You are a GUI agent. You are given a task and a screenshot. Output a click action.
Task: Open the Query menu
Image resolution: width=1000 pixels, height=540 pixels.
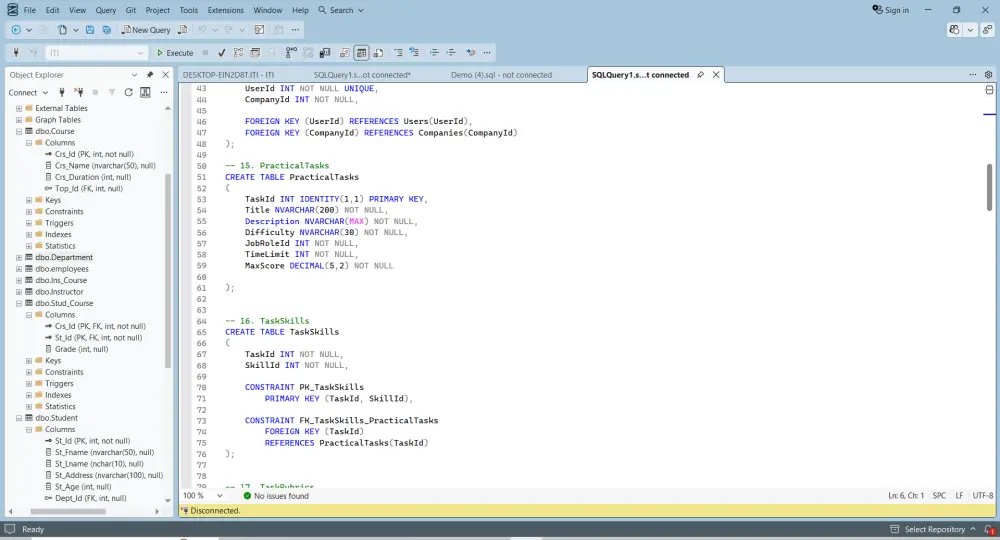coord(106,10)
